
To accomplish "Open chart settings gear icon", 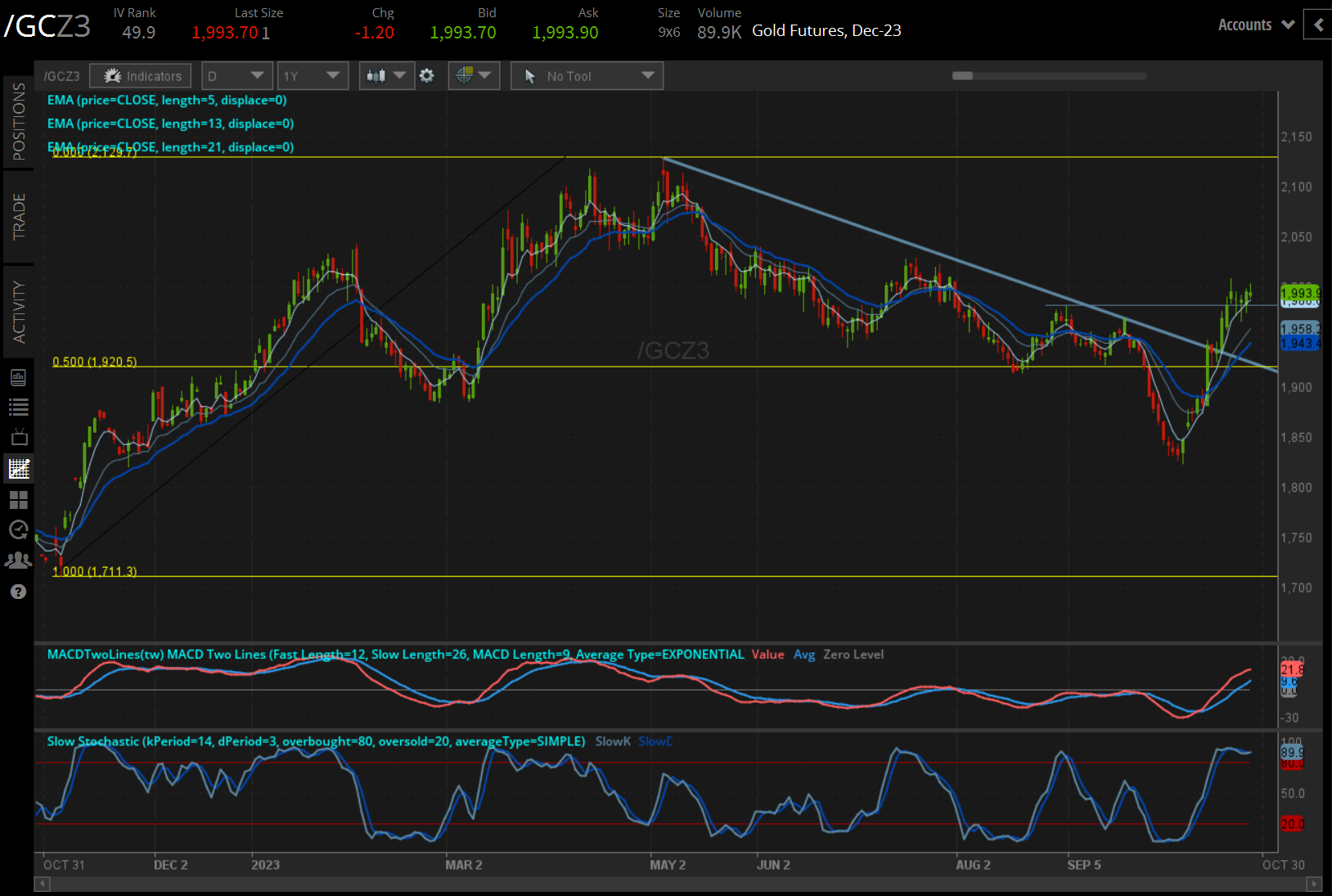I will click(427, 76).
